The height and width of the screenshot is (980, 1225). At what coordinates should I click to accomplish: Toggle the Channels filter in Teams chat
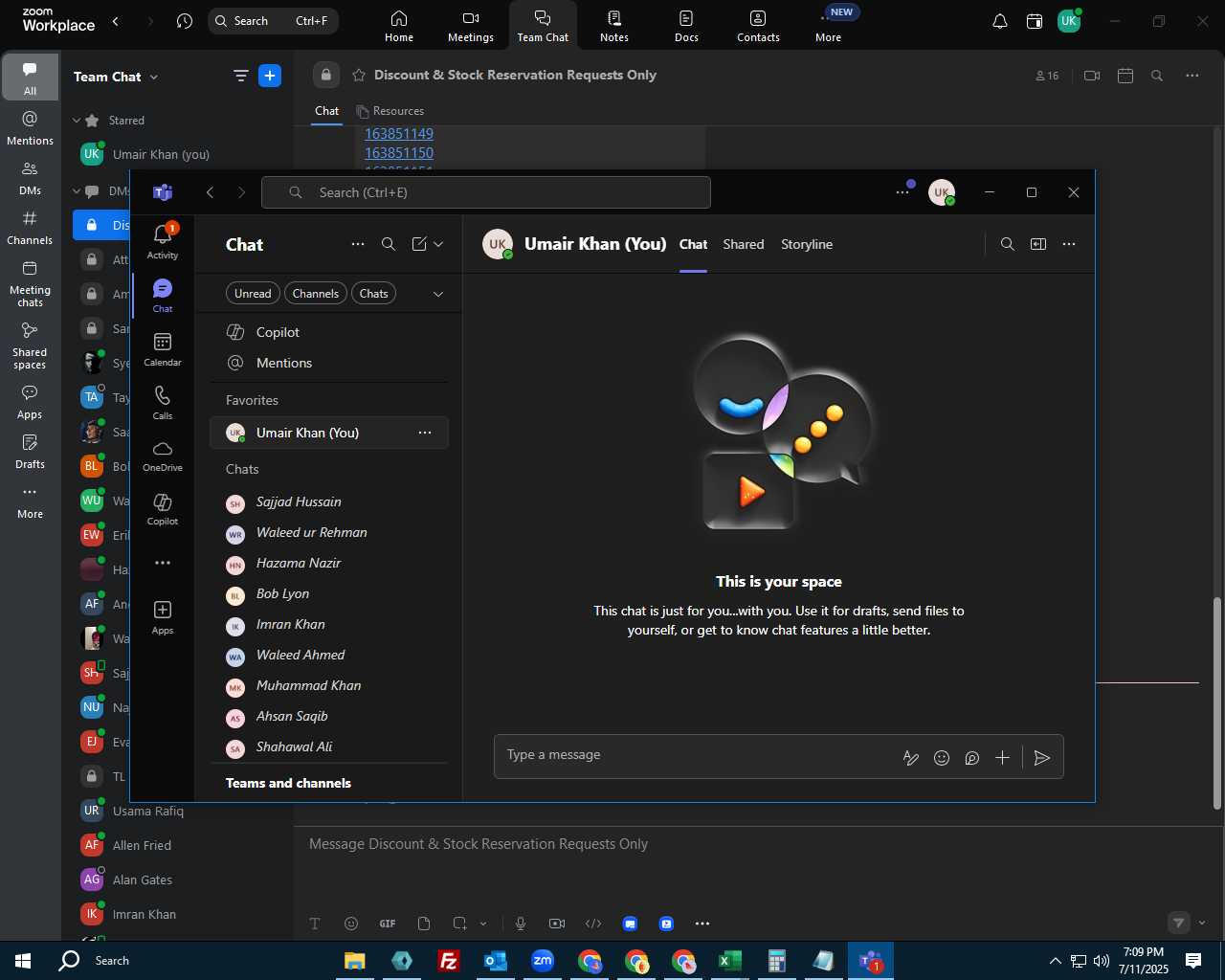pyautogui.click(x=316, y=294)
